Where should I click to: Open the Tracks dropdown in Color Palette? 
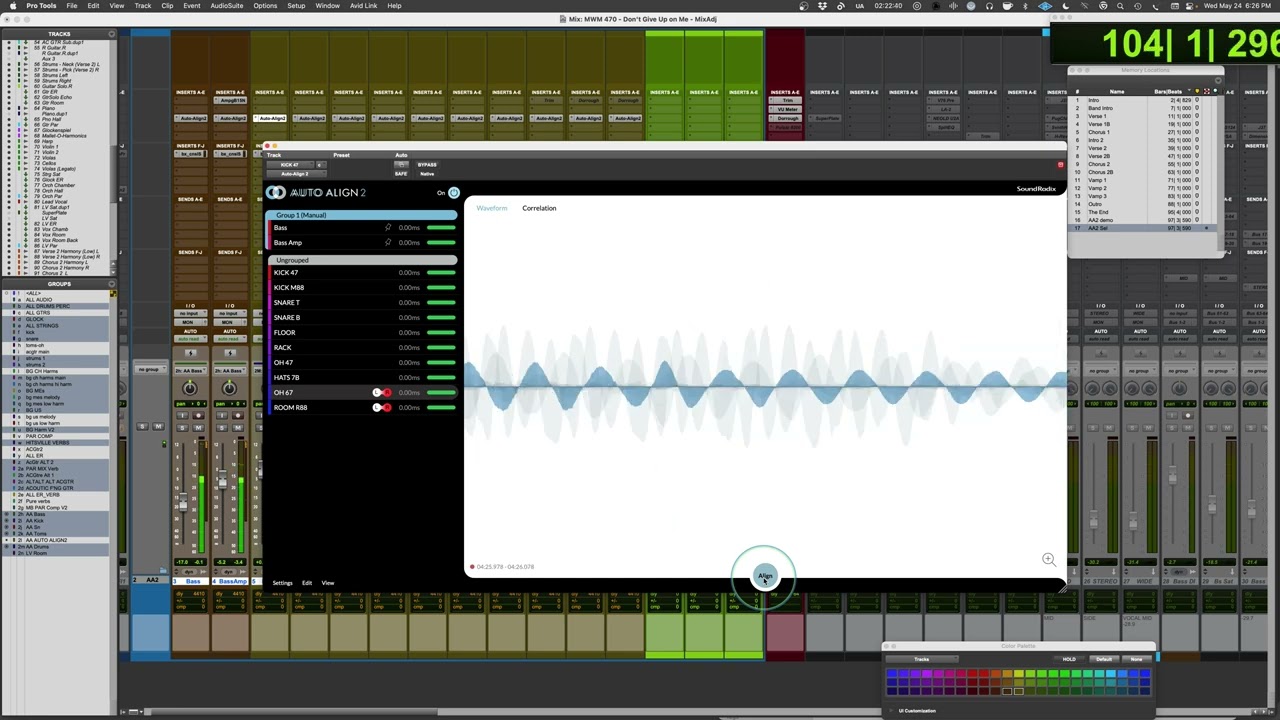922,659
